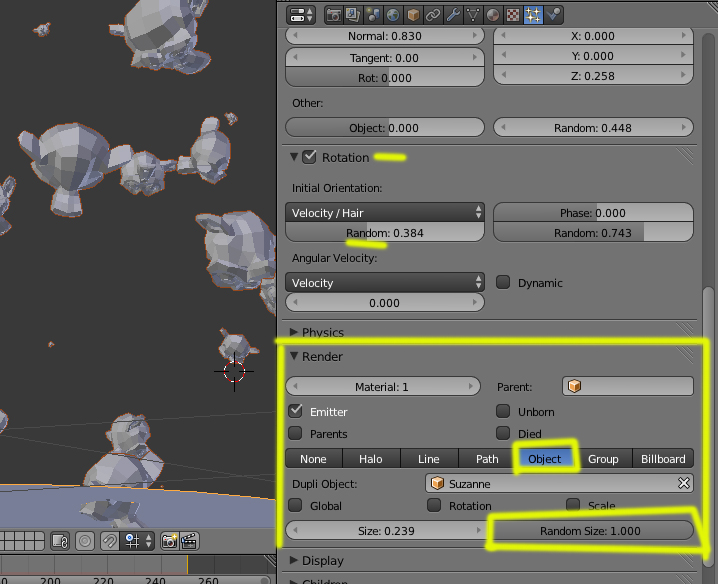Click the velocity Random 0.448 field

coord(593,127)
